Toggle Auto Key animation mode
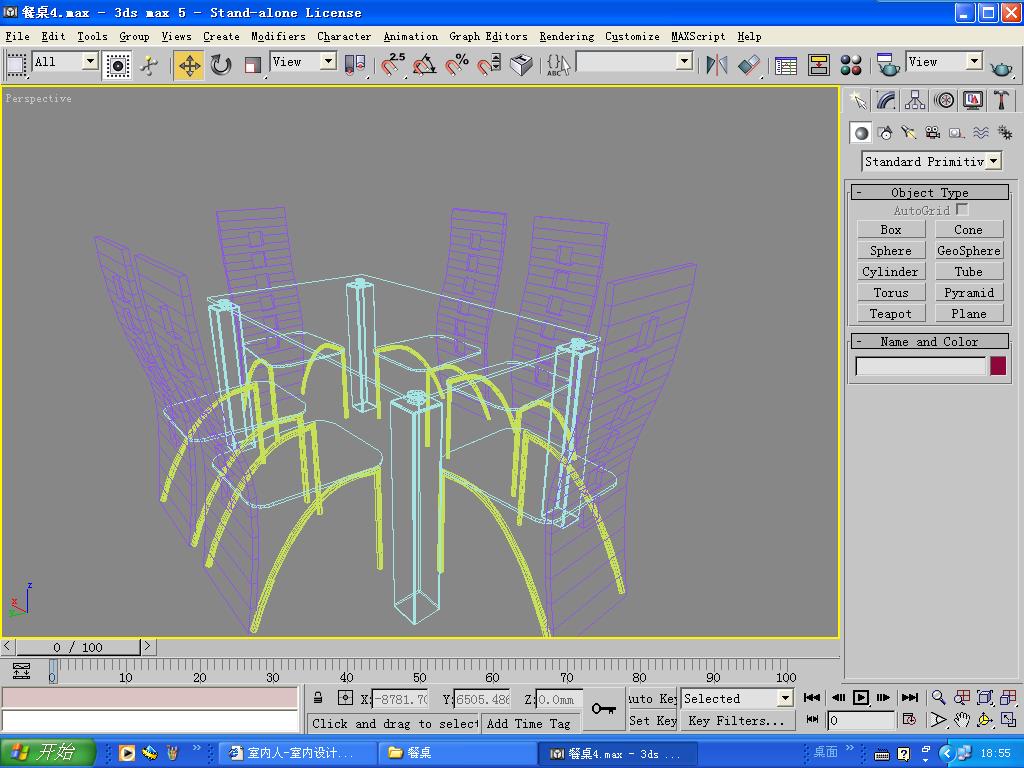 [x=653, y=699]
